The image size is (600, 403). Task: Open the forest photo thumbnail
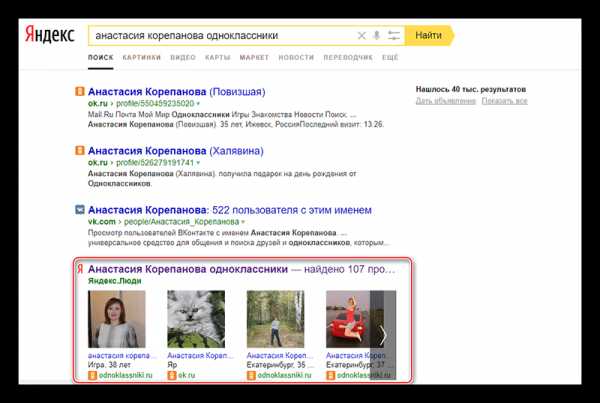tap(276, 319)
